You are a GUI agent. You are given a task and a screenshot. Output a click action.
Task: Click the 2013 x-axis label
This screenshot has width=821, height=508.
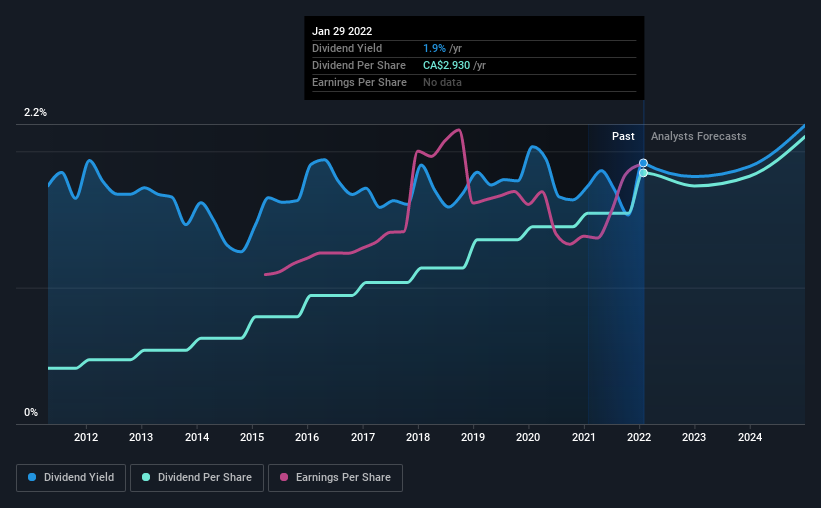point(141,437)
